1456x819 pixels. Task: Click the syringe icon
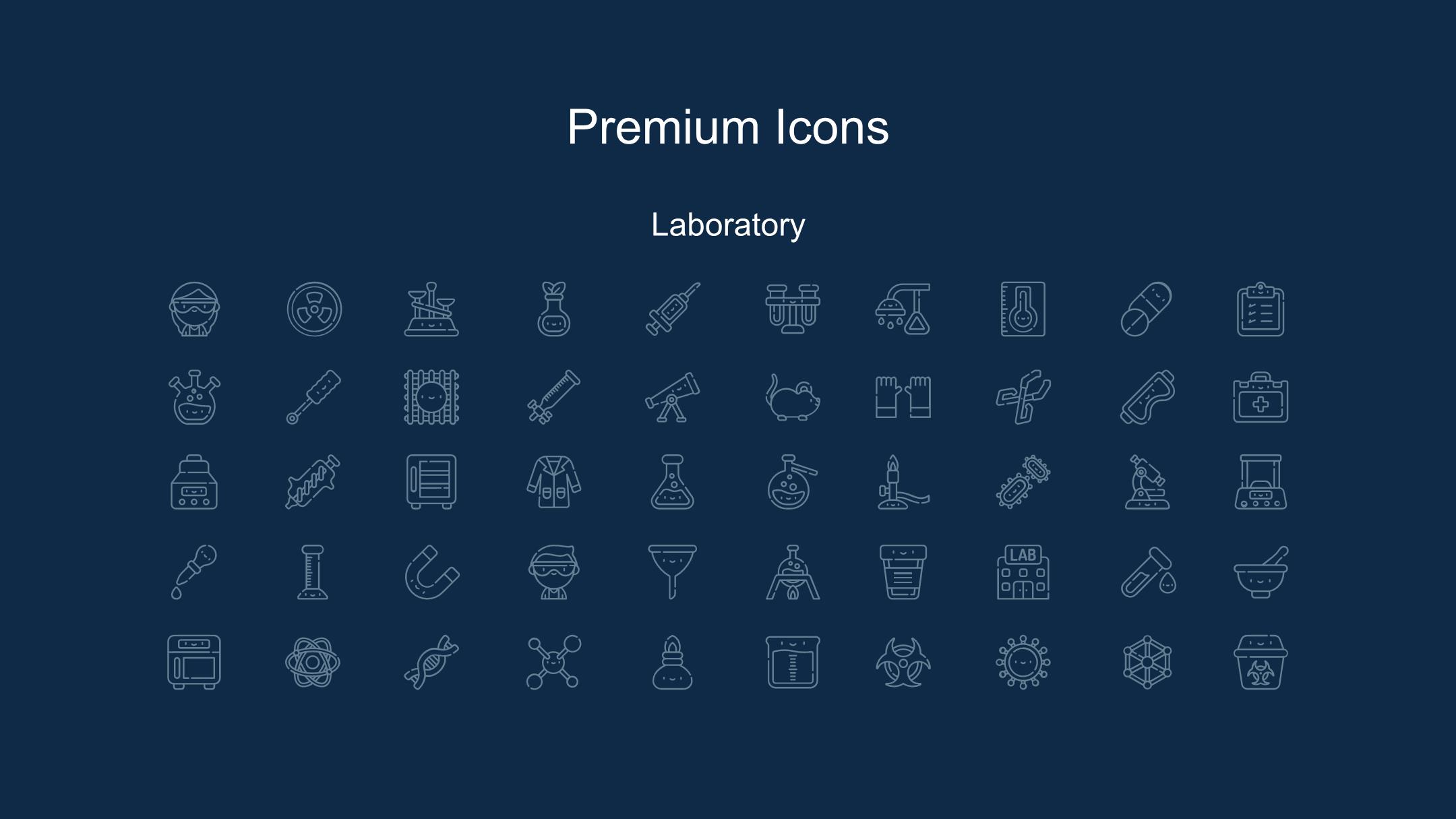[x=673, y=309]
